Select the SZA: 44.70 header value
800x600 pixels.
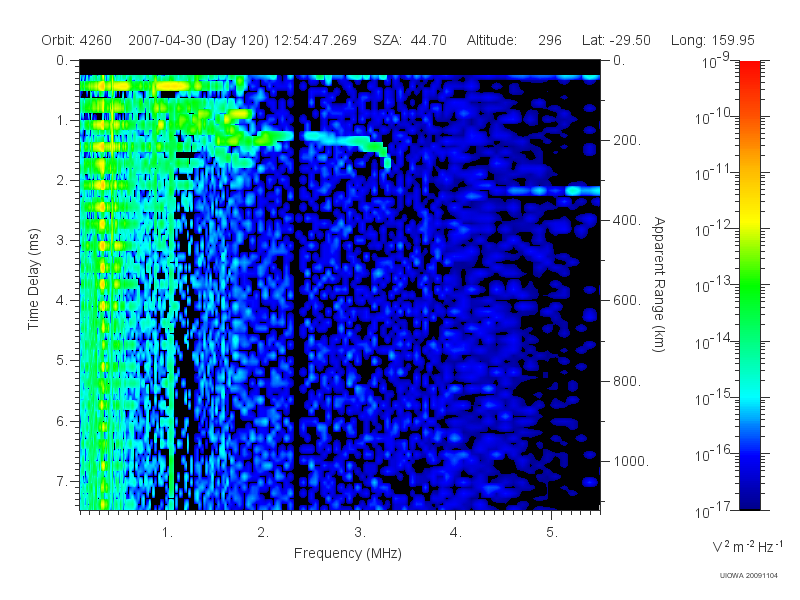pyautogui.click(x=410, y=40)
